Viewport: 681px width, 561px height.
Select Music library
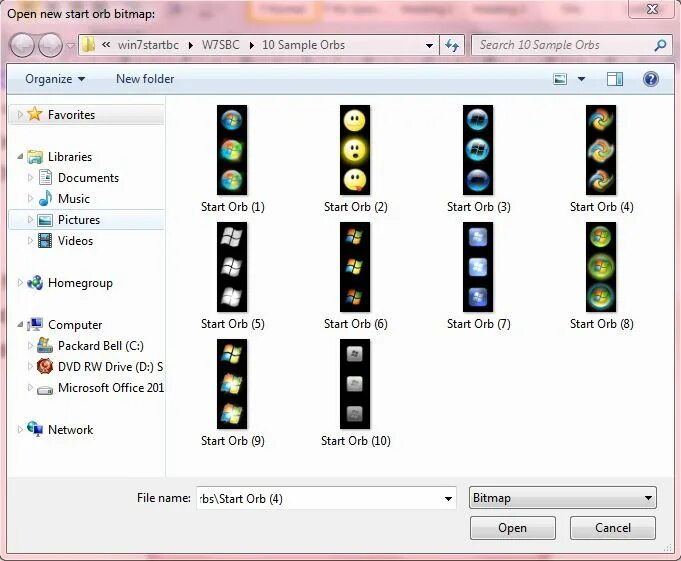coord(74,199)
